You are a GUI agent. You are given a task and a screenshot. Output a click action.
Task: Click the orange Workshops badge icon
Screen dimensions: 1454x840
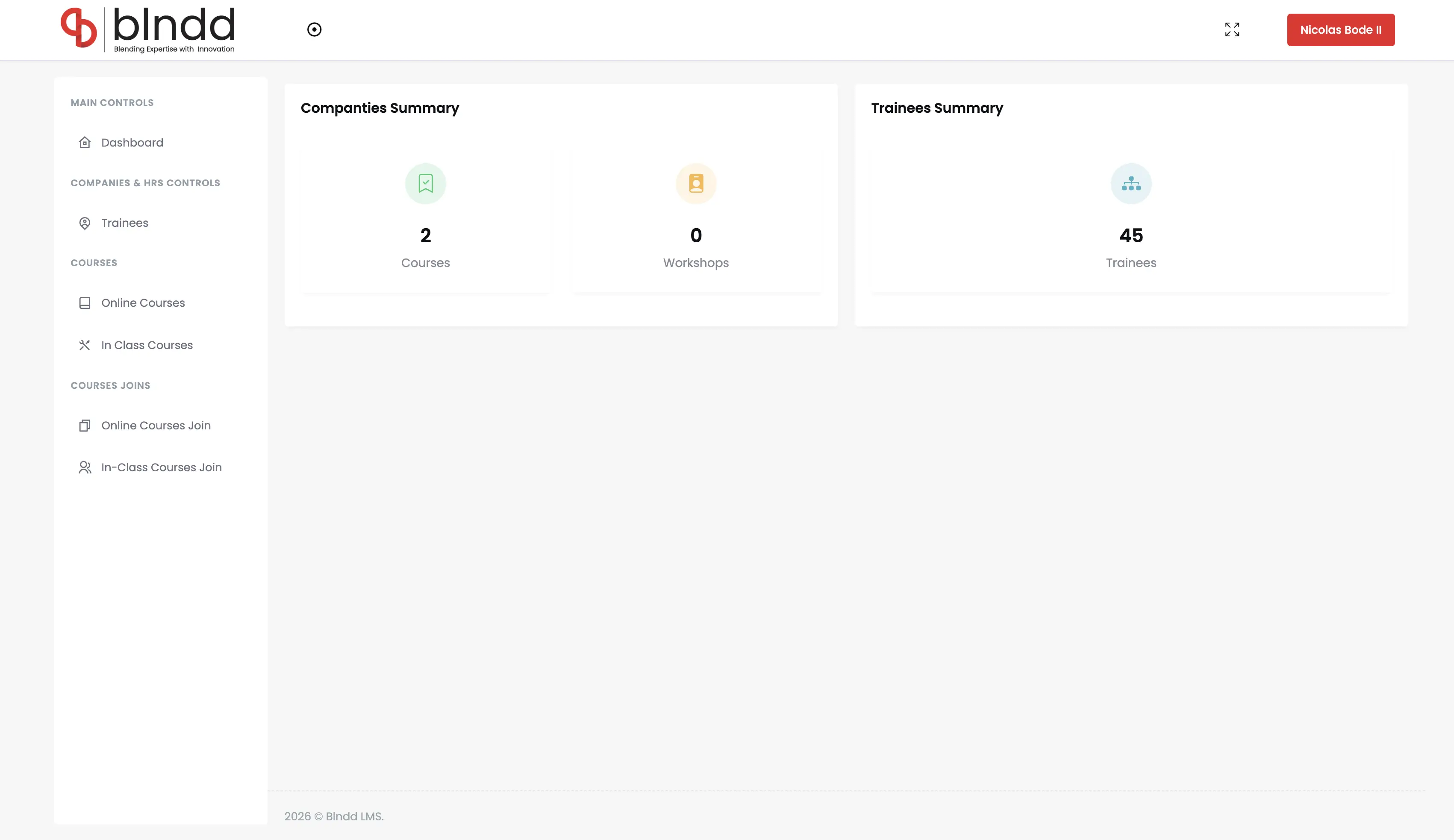tap(696, 183)
